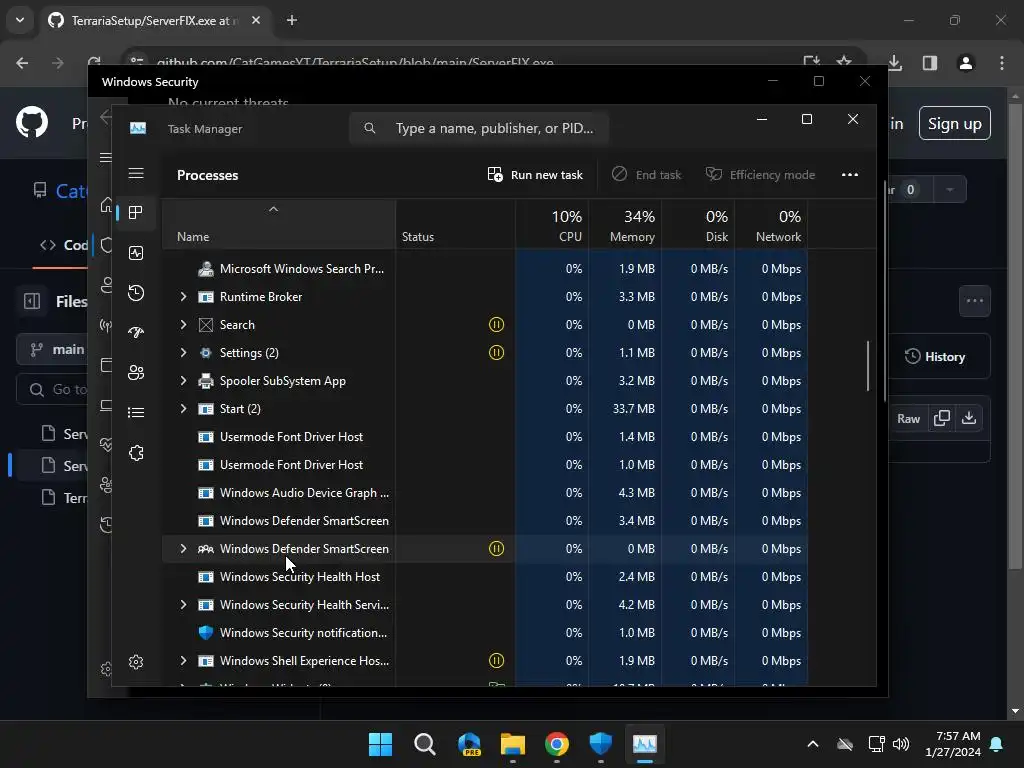Download raw file icon on GitHub
Viewport: 1024px width, 768px height.
(969, 418)
